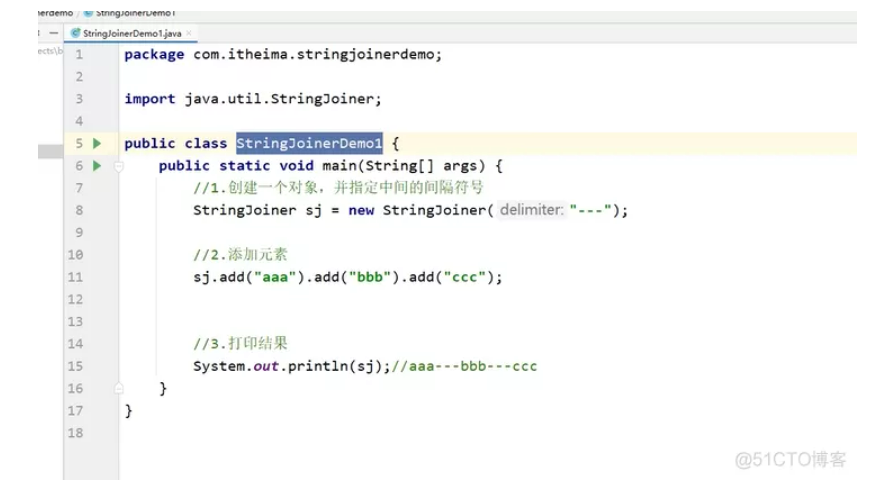The image size is (895, 499).
Task: Click the //aaa---bbb---ccc comment on line 15
Action: [x=464, y=366]
